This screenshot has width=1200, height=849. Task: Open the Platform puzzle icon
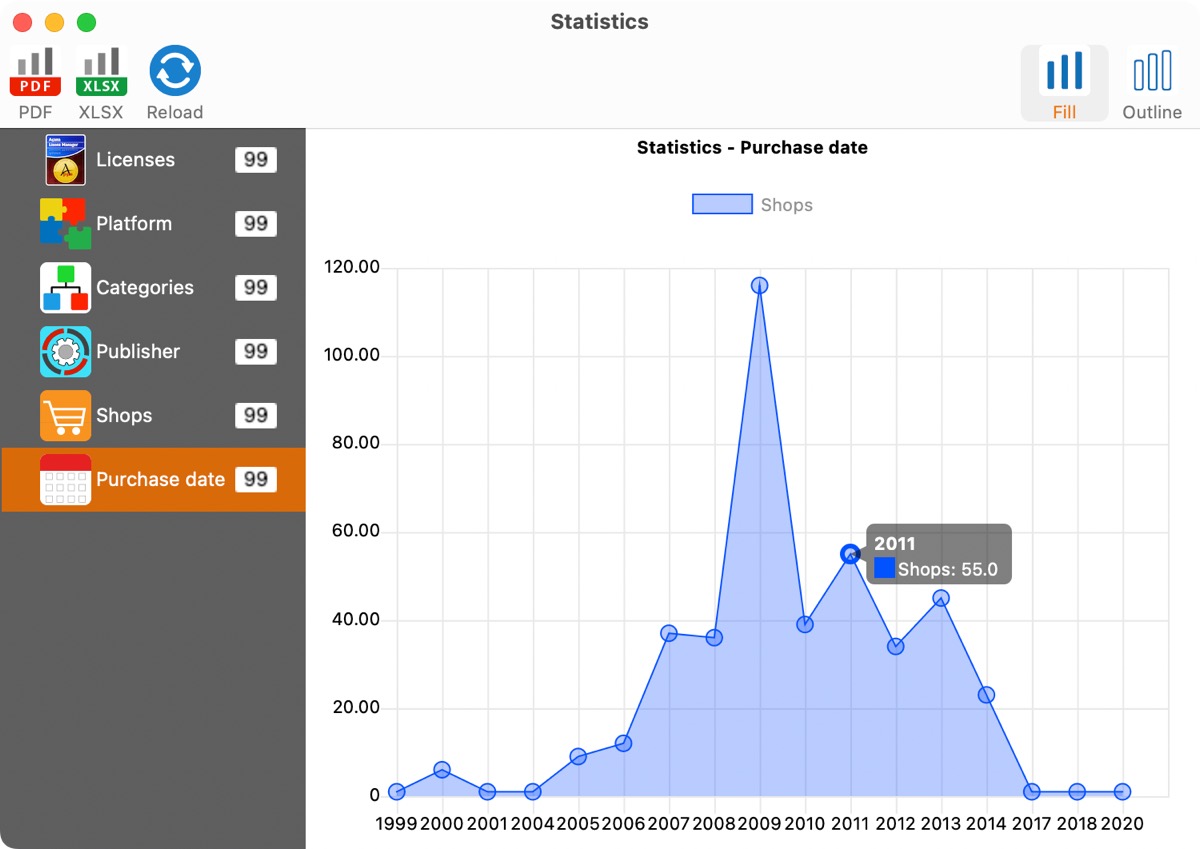[x=65, y=223]
